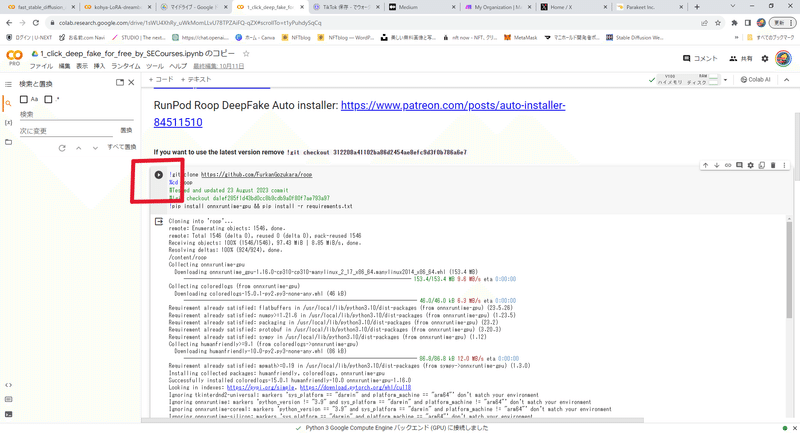Viewport: 800px width, 433px height.
Task: Click the 検索 search input field
Action: 77,115
